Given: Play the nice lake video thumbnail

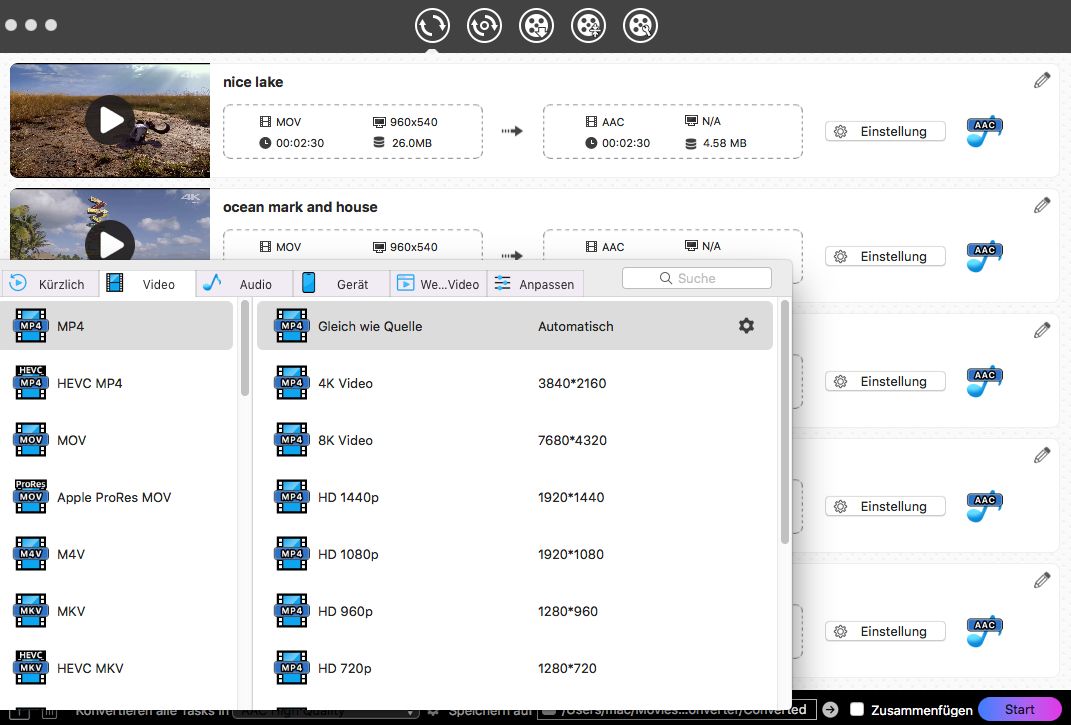Looking at the screenshot, I should coord(110,120).
